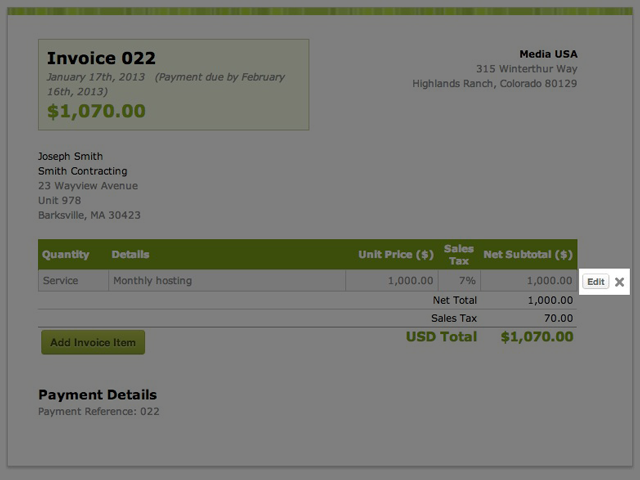Click the Service quantity cell
The width and height of the screenshot is (640, 480).
click(60, 281)
